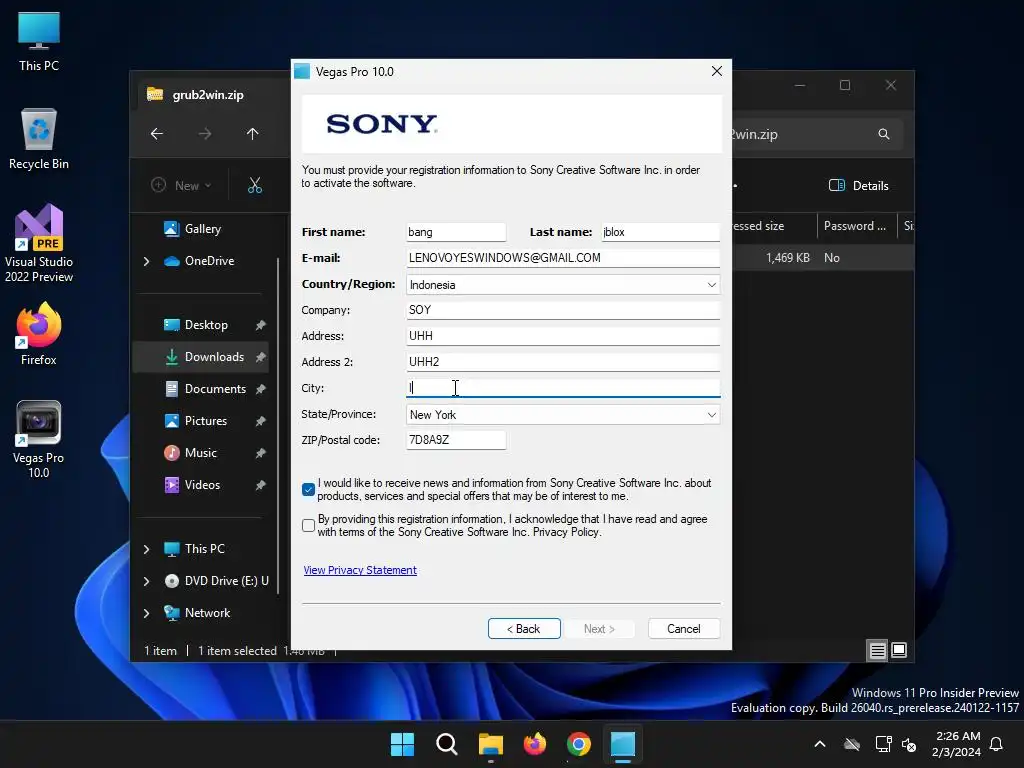
Task: Go back in File Explorer navigation
Action: point(157,134)
